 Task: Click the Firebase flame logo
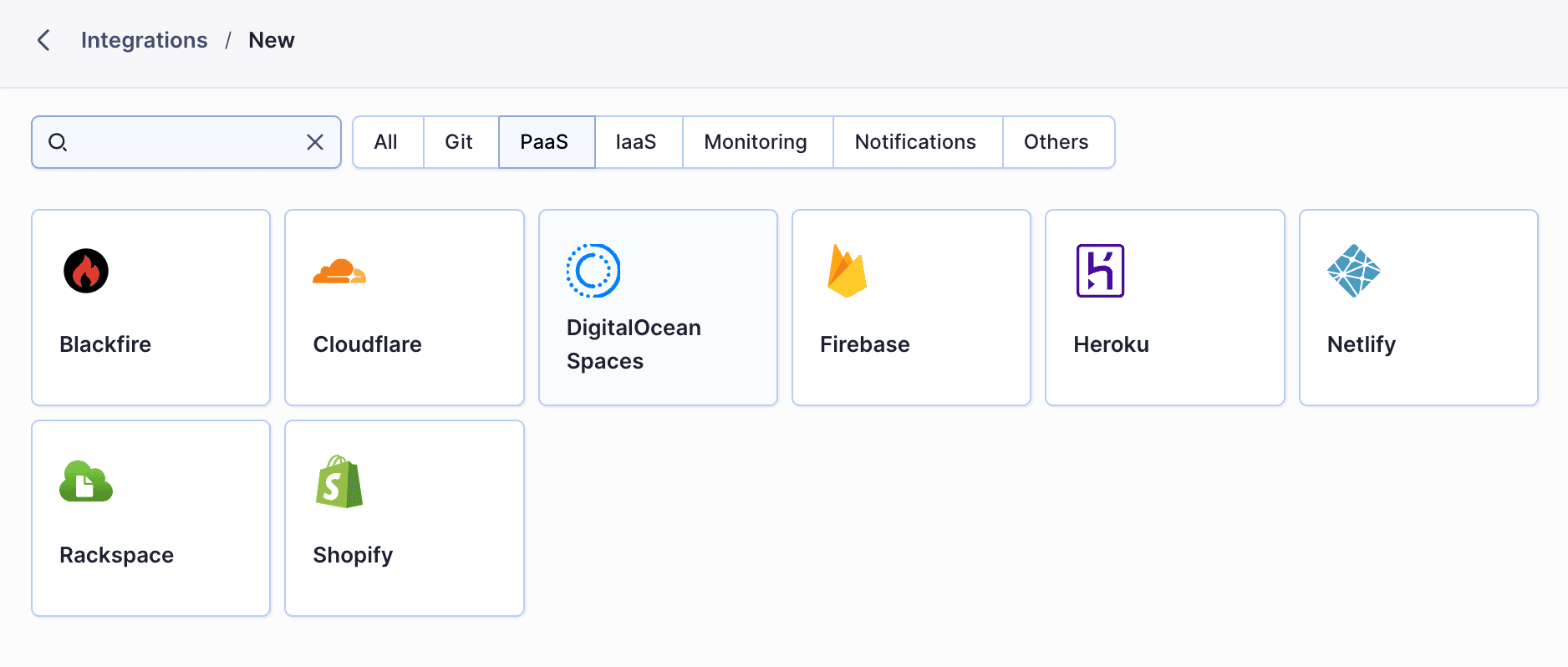pyautogui.click(x=847, y=271)
